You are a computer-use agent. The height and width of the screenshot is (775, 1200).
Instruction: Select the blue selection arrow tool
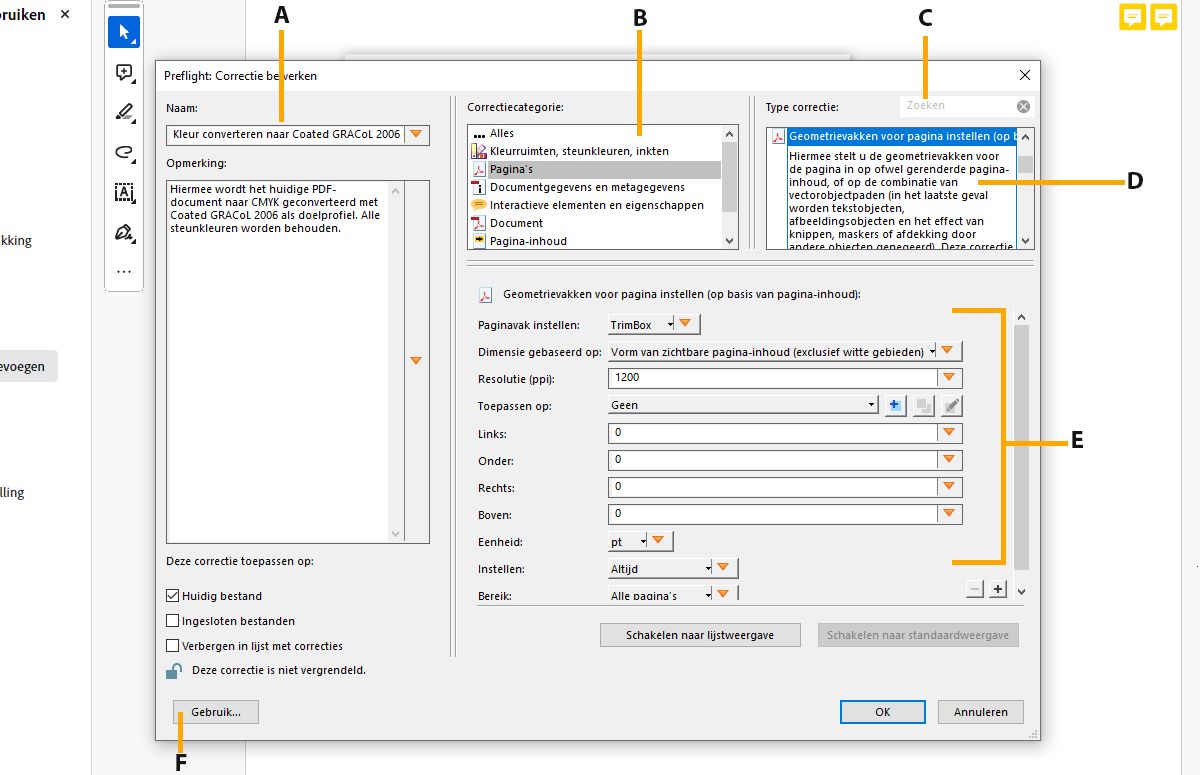124,32
